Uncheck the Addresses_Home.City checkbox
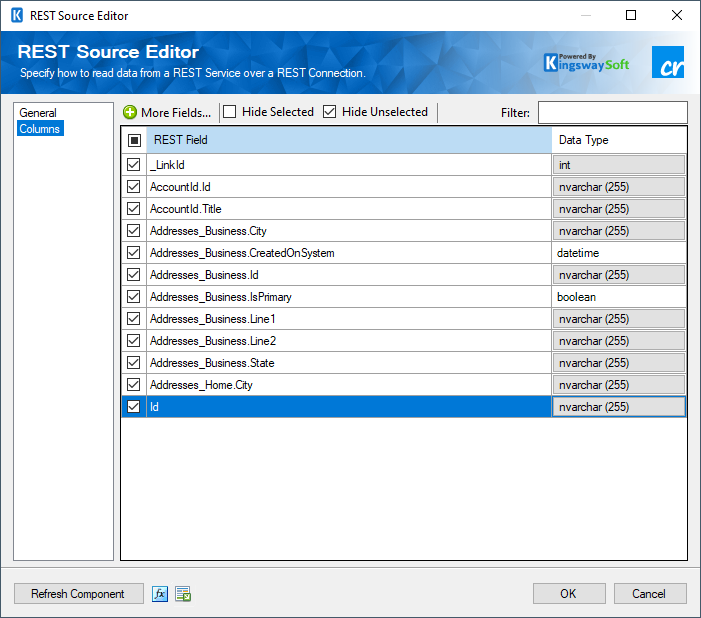The width and height of the screenshot is (701, 618). click(133, 385)
